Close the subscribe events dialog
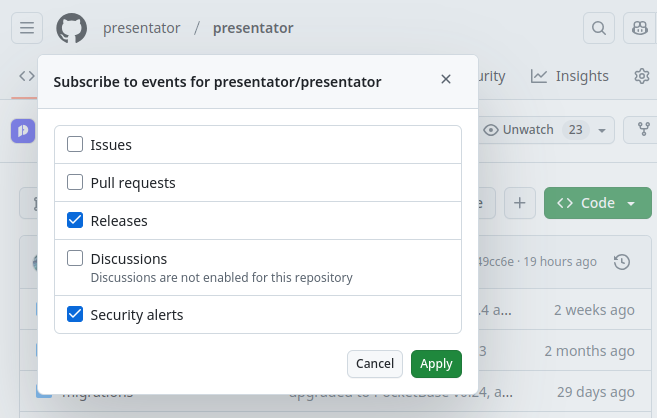657x418 pixels. click(x=446, y=79)
